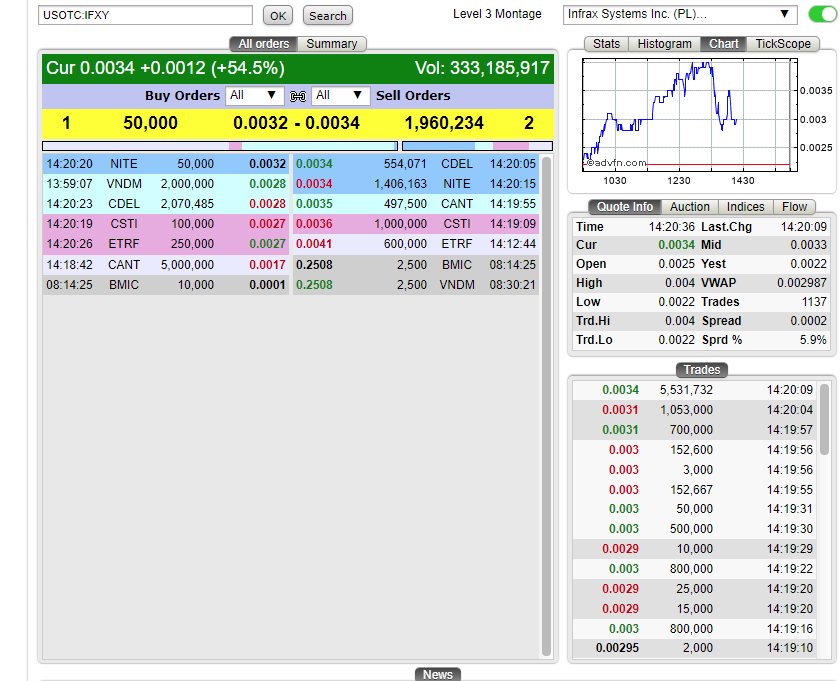The width and height of the screenshot is (840, 681).
Task: Click the Vol: 333,185,917 header text
Action: coord(482,68)
